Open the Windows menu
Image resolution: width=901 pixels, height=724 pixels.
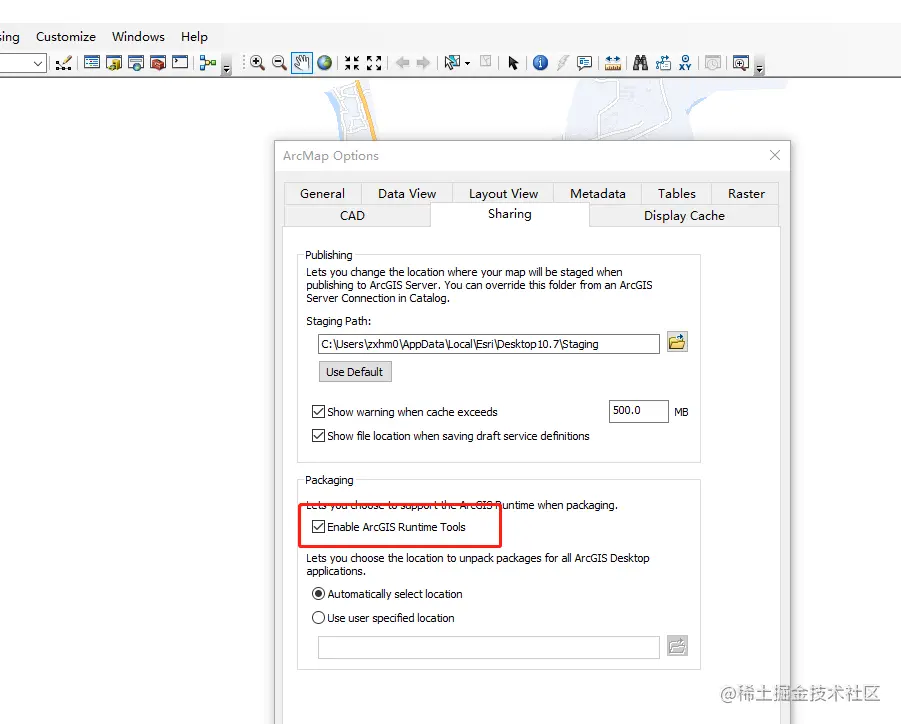pyautogui.click(x=138, y=37)
